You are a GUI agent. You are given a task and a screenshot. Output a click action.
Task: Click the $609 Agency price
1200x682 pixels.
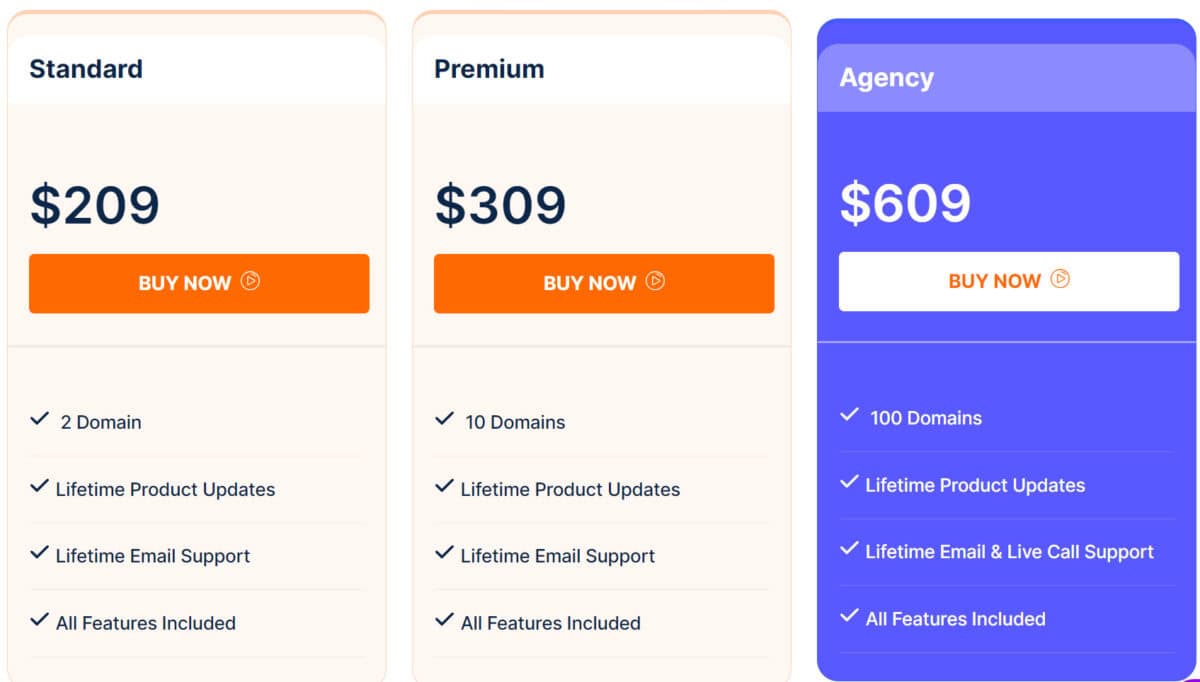pos(905,203)
